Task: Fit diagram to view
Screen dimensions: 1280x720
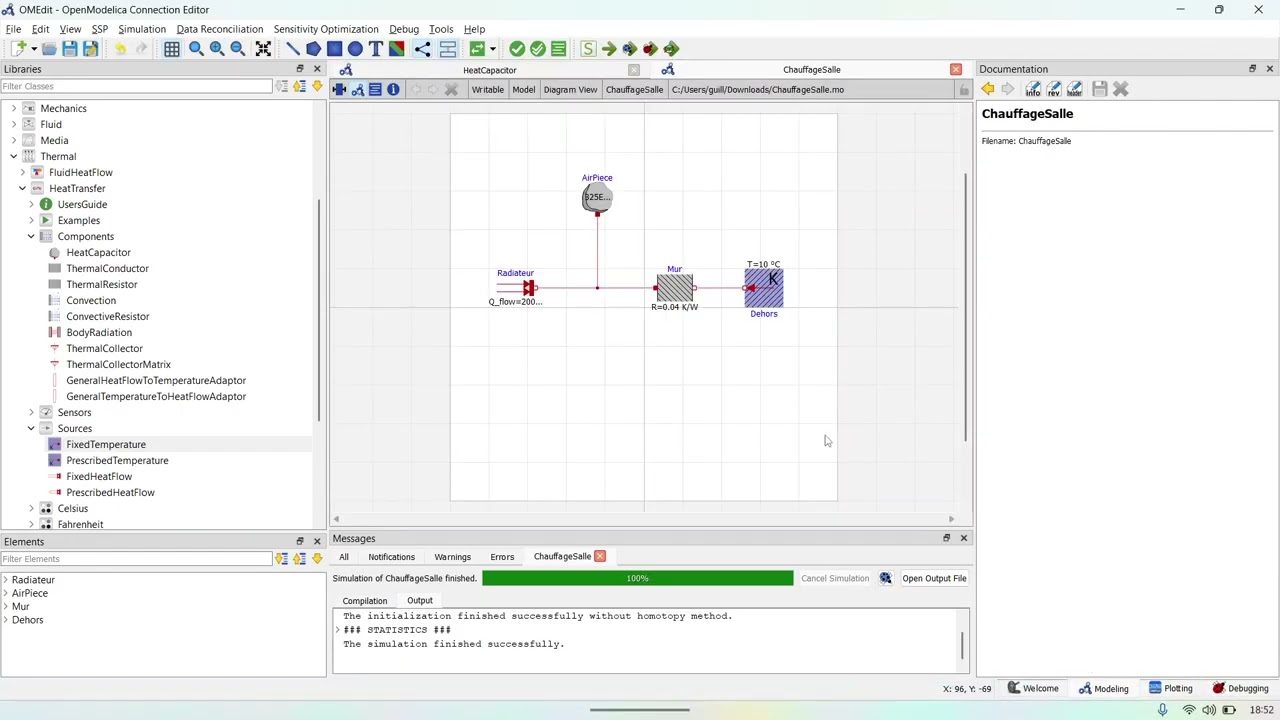Action: click(263, 48)
